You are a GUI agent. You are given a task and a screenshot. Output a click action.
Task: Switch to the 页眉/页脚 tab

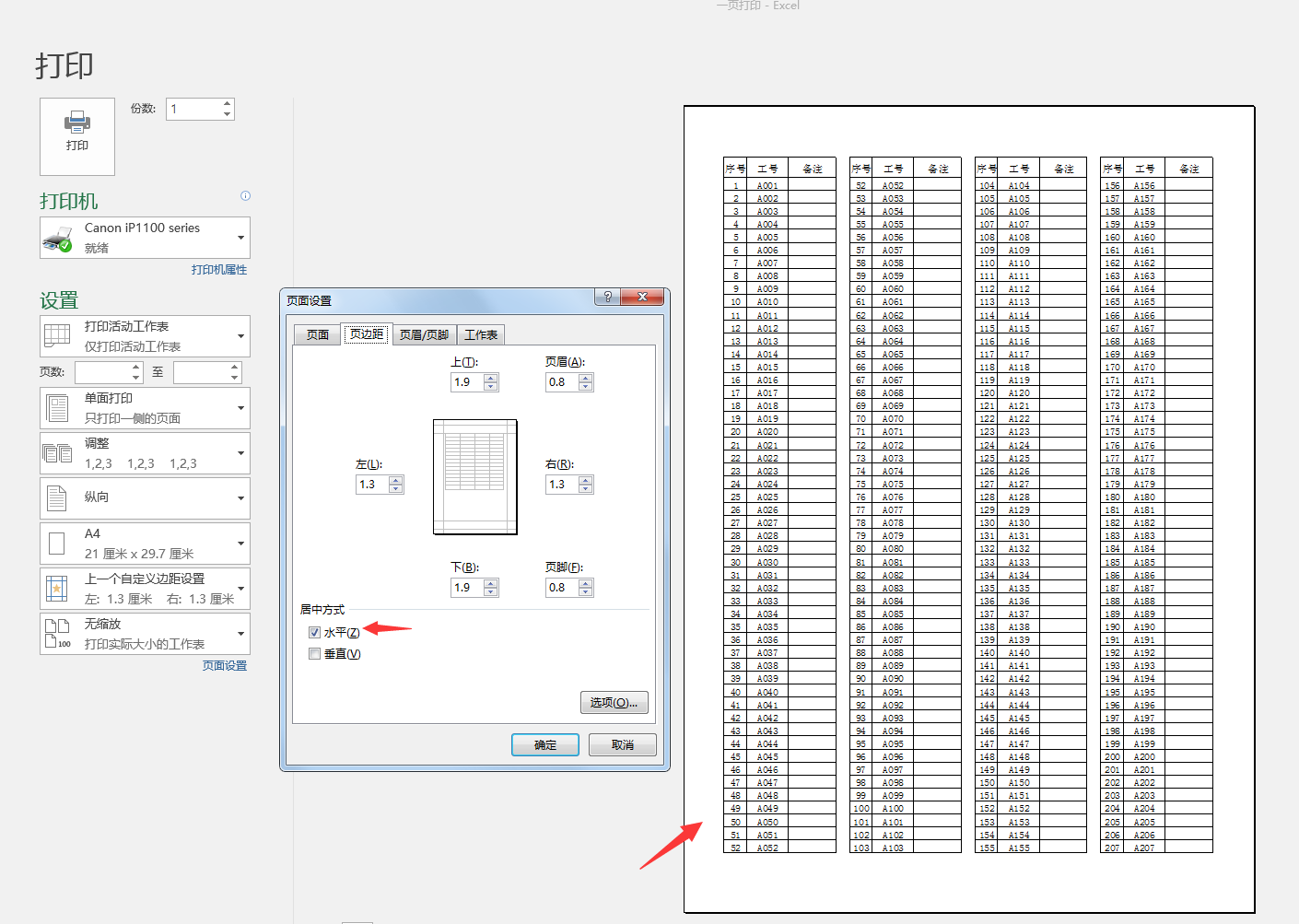point(425,334)
